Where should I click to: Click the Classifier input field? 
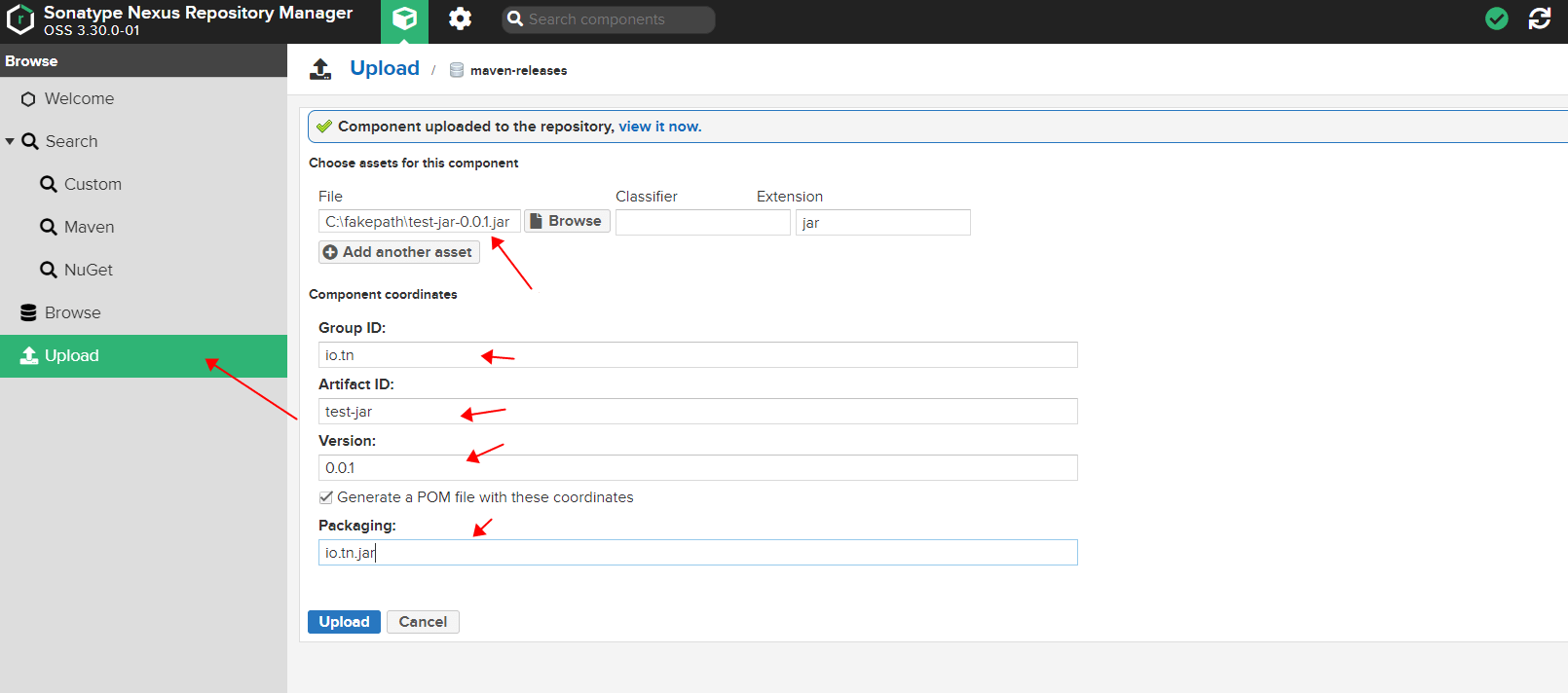[x=703, y=222]
